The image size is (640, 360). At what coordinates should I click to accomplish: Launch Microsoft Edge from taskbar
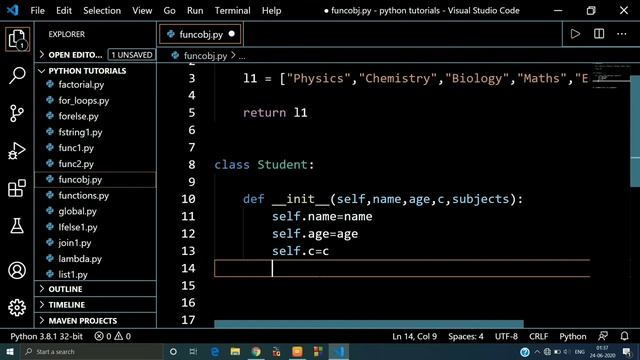tap(215, 351)
